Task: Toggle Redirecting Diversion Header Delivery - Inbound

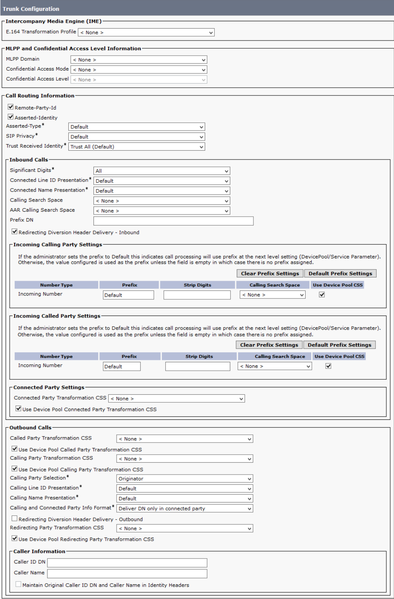Action: [15, 232]
